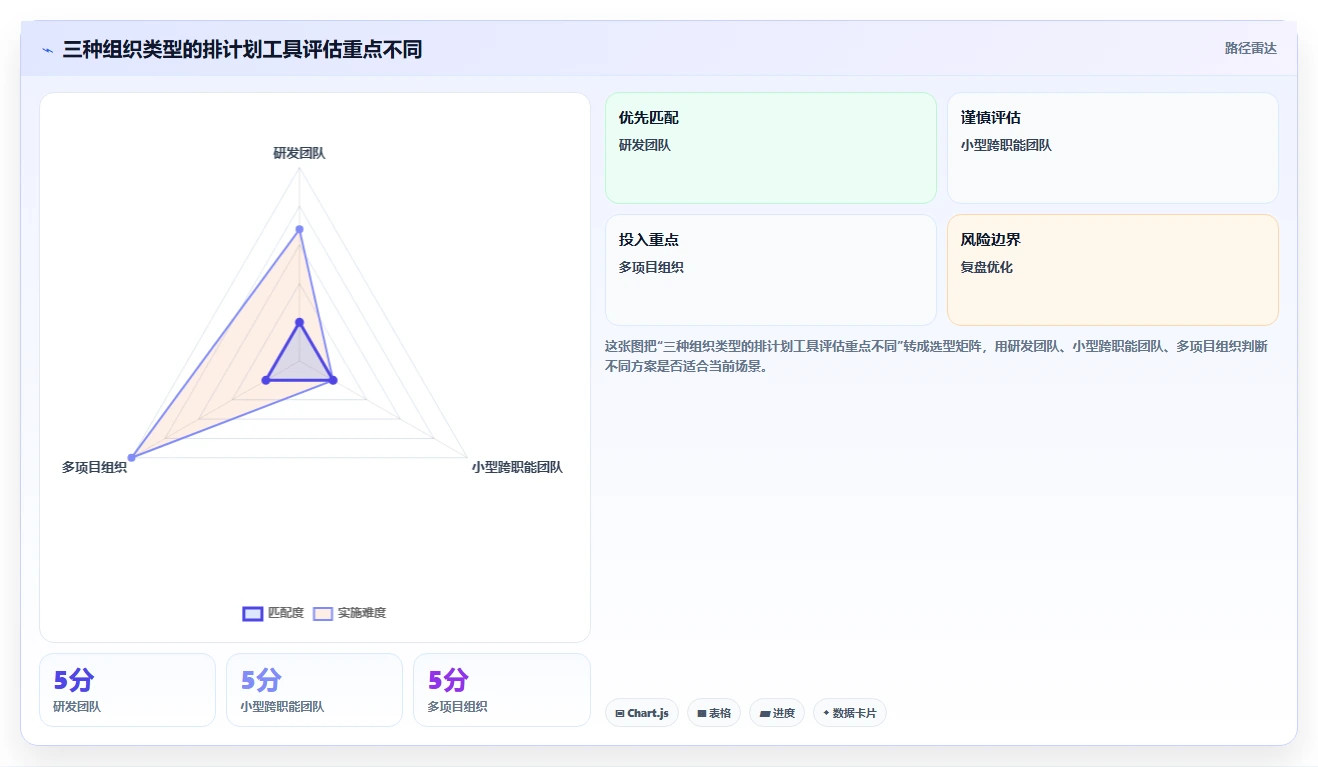Click the 实施难度 data point on 研发团队 axis
This screenshot has height=767, width=1318.
coord(299,230)
